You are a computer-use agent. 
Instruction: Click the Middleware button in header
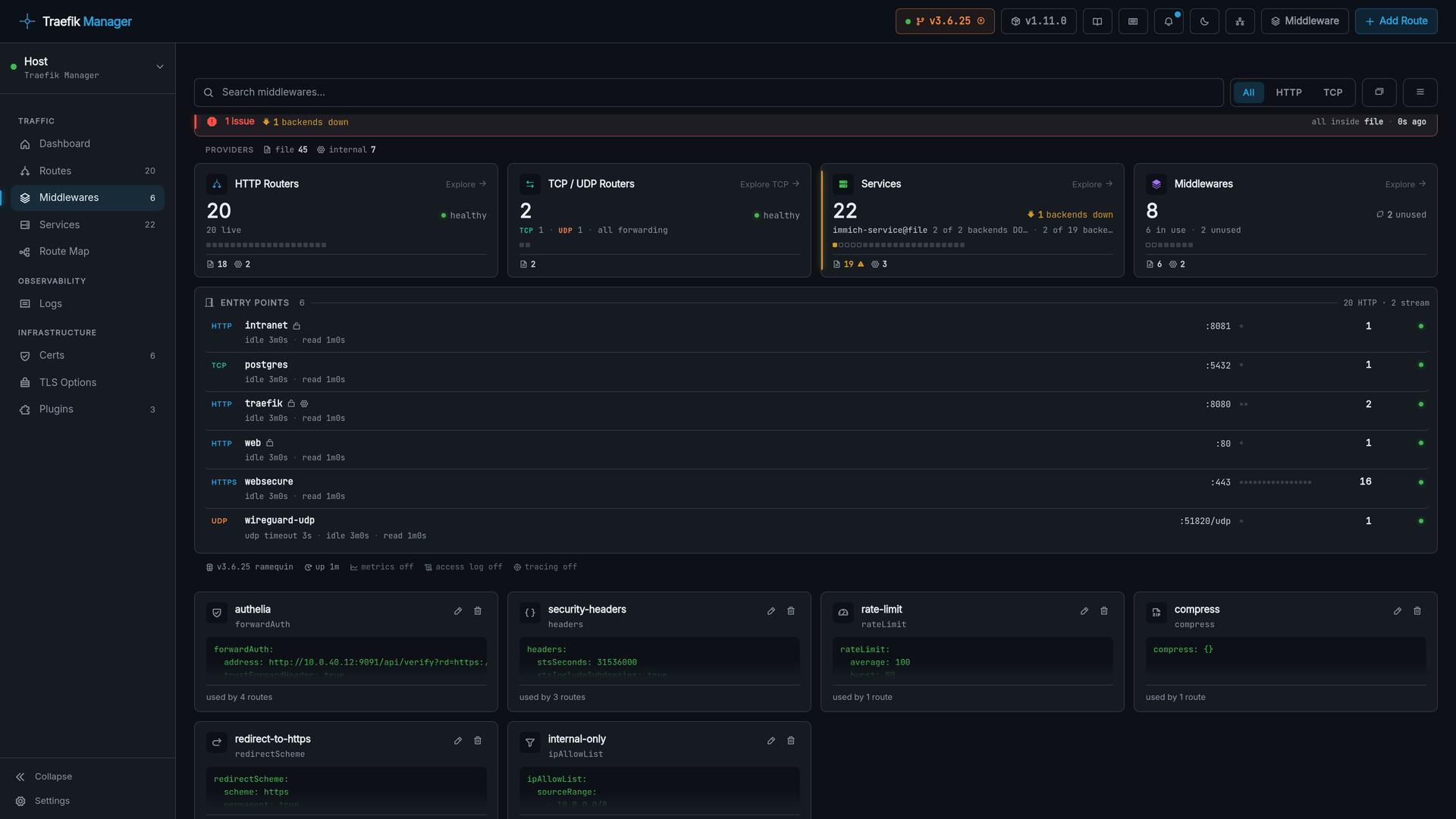1304,21
